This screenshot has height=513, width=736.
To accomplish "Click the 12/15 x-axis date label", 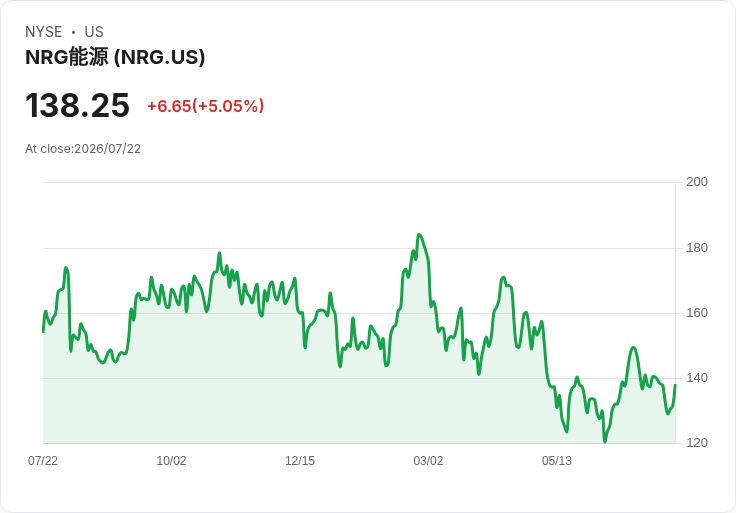I will click(300, 461).
